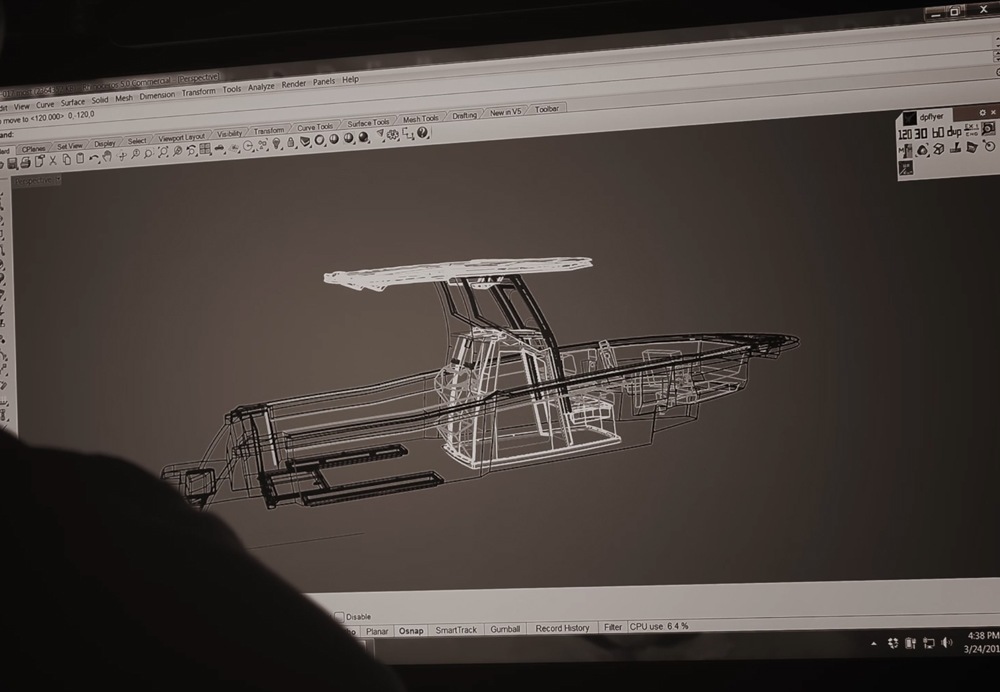Switch to the New in V5 tab

(x=505, y=112)
